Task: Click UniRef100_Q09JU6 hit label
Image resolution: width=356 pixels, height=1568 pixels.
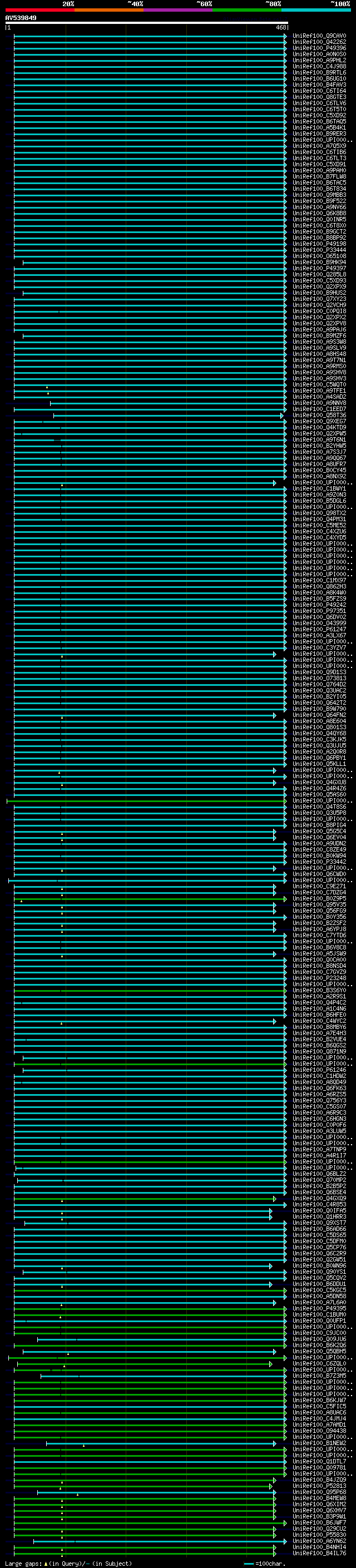Action: pos(319,1340)
